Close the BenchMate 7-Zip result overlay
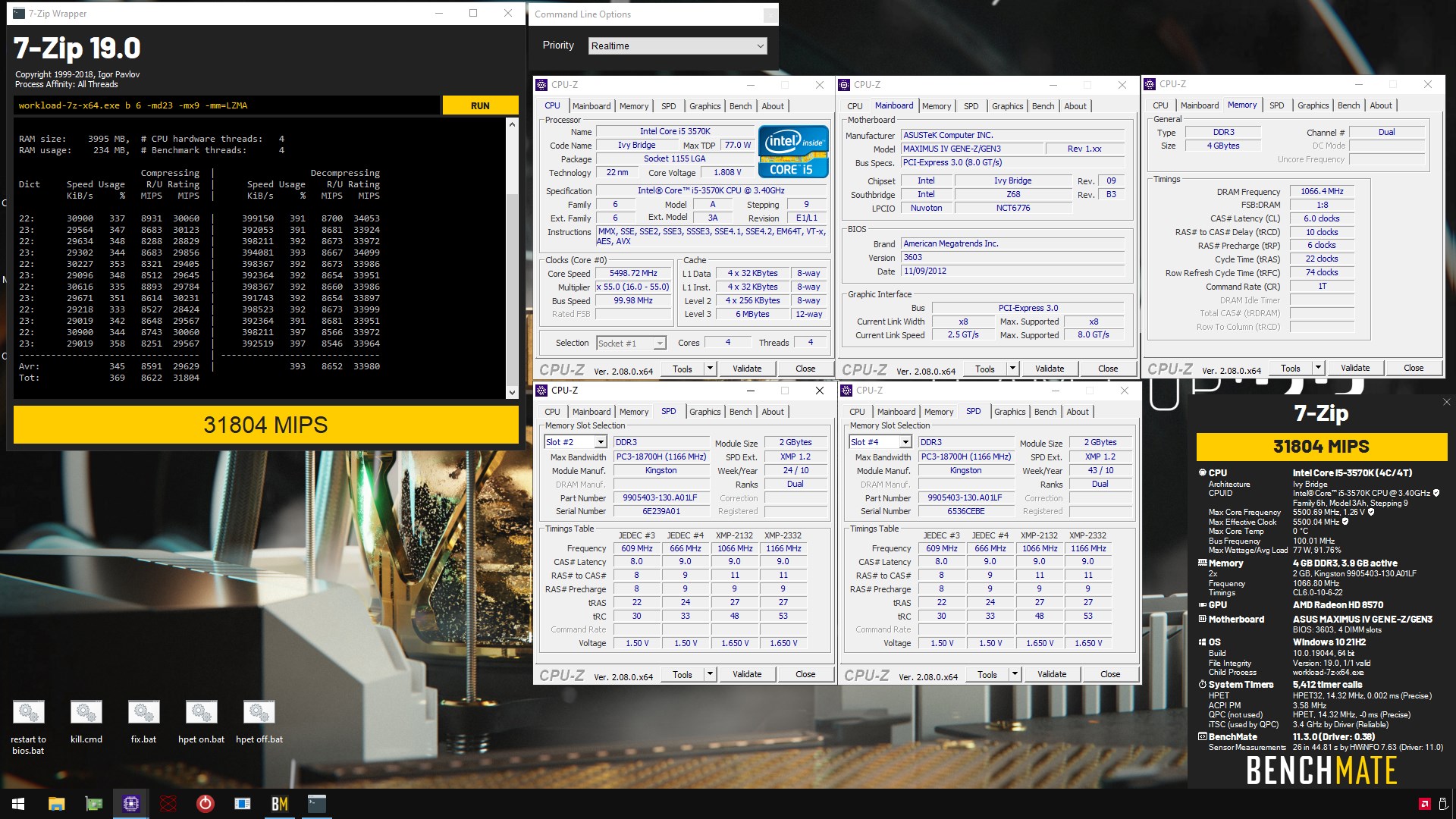This screenshot has width=1456, height=819. 1446,402
